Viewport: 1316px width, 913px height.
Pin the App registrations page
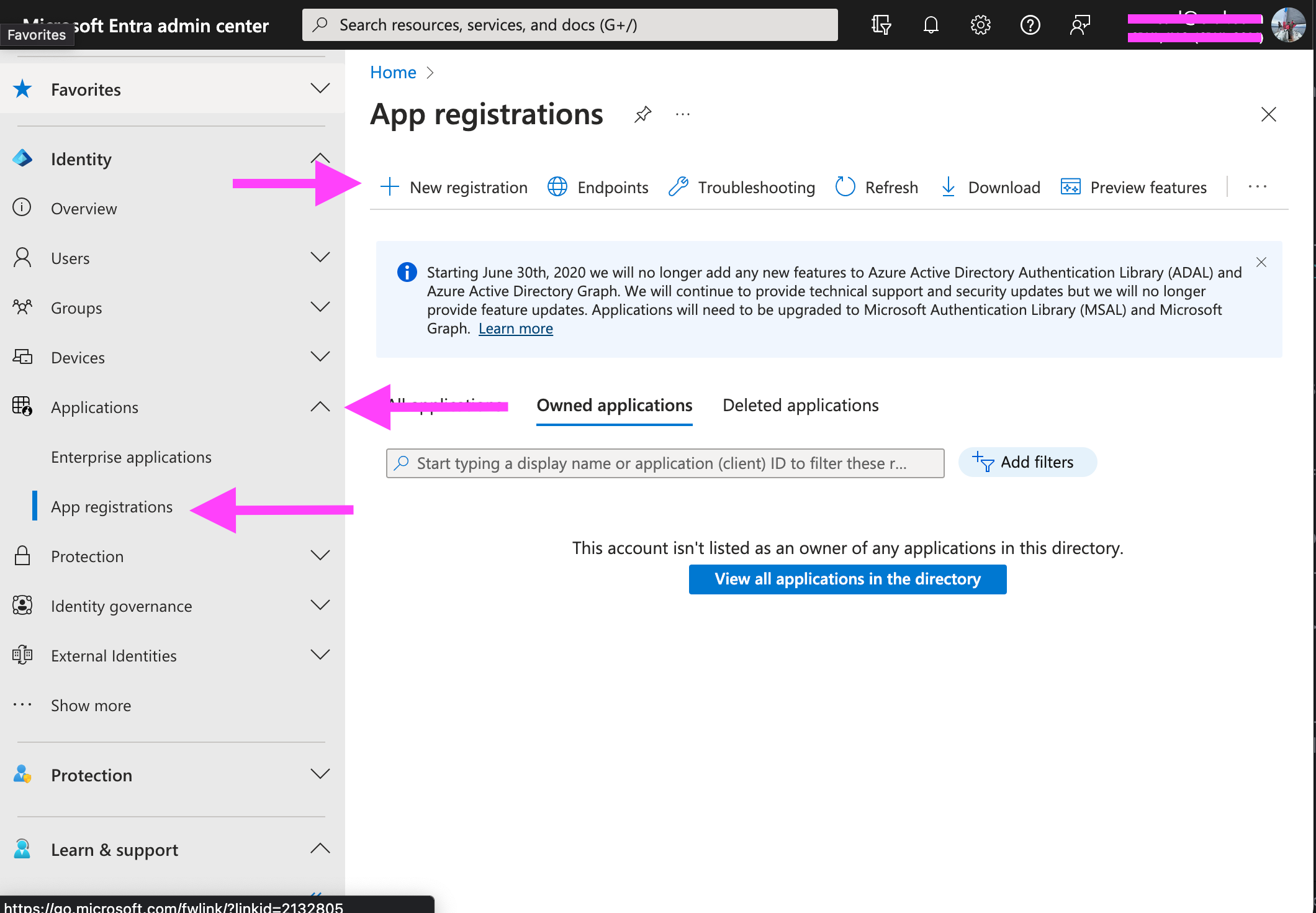(642, 114)
